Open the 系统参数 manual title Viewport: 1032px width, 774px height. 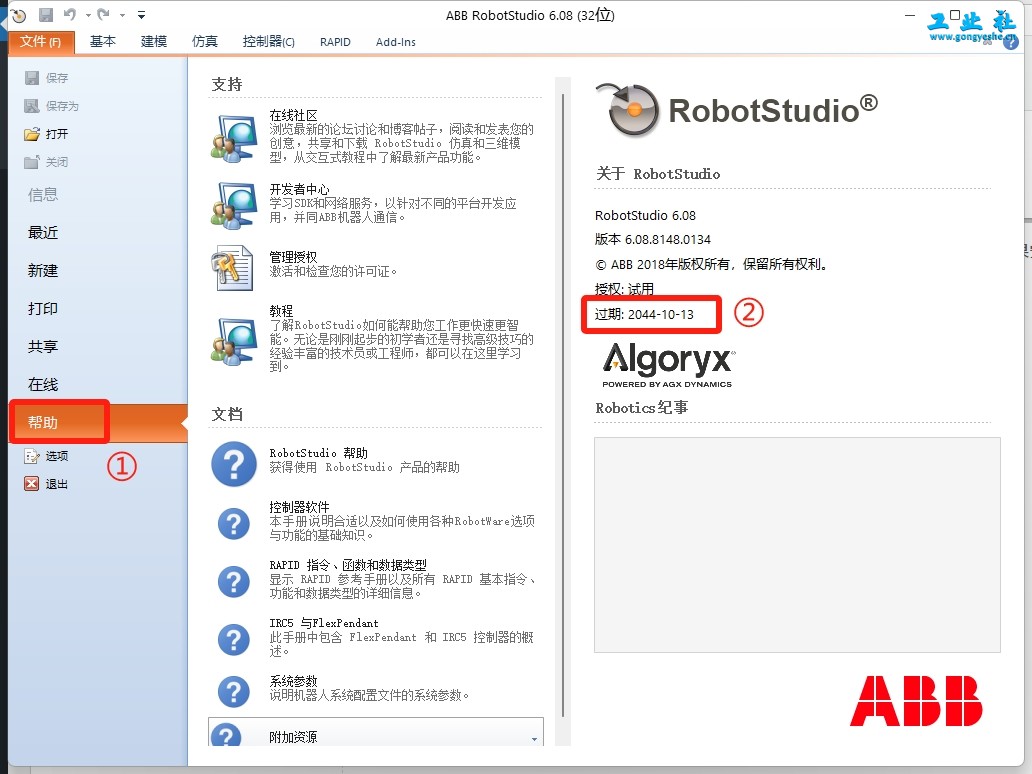pos(294,681)
